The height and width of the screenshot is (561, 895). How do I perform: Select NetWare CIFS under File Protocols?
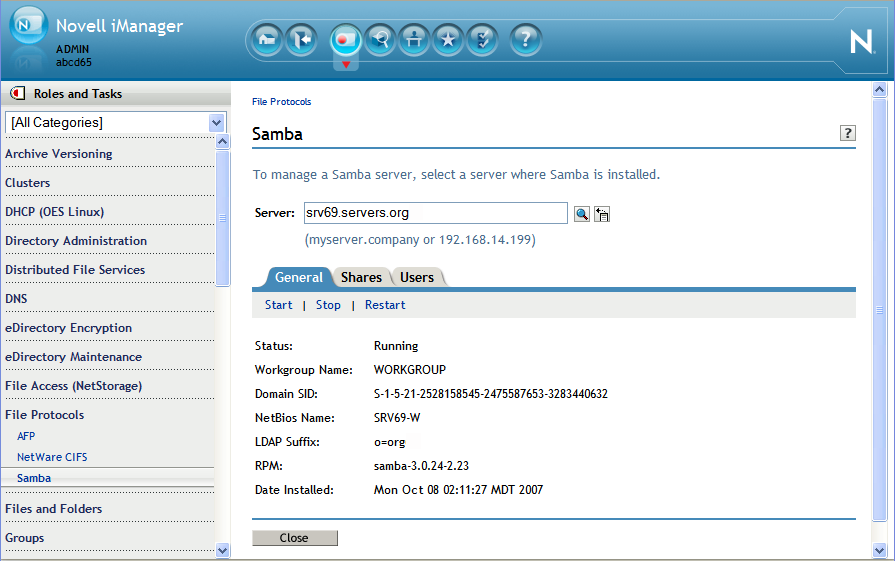pyautogui.click(x=52, y=457)
